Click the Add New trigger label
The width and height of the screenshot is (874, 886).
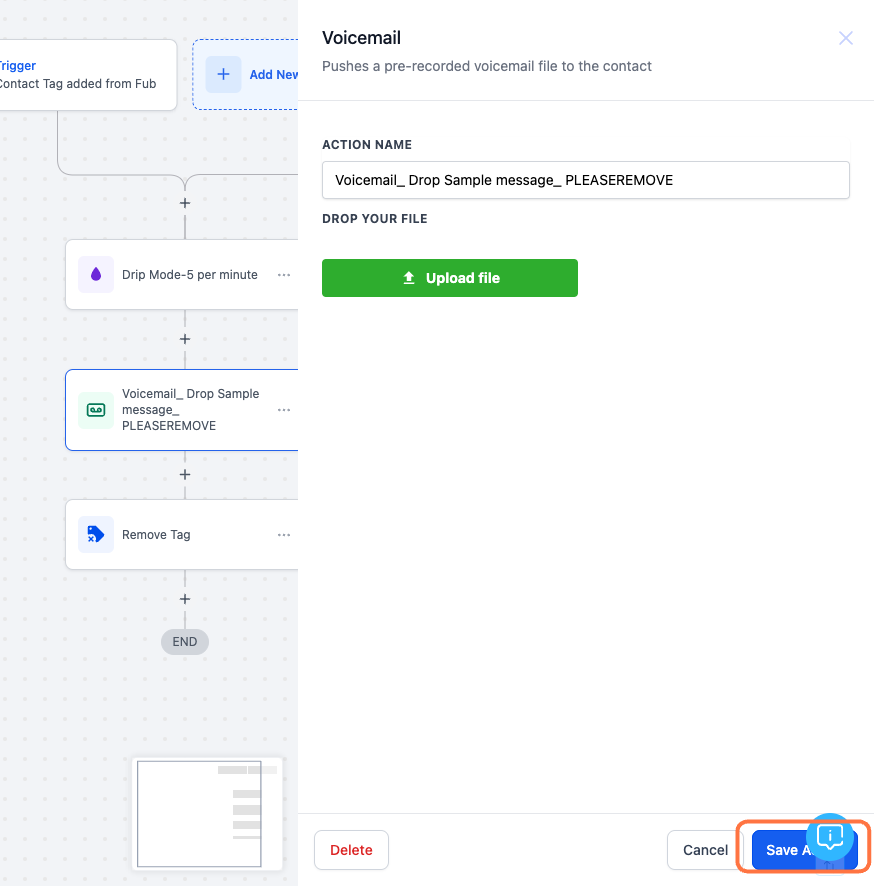click(273, 75)
